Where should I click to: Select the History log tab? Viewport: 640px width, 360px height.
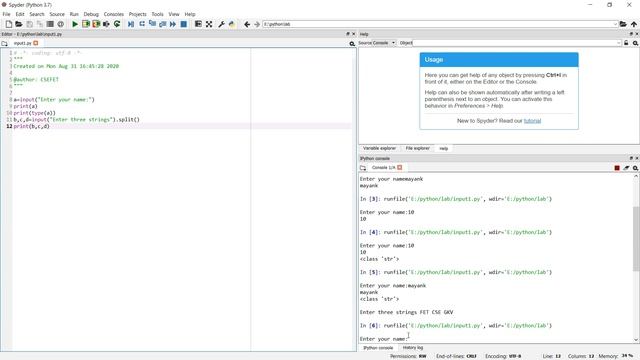(x=413, y=348)
